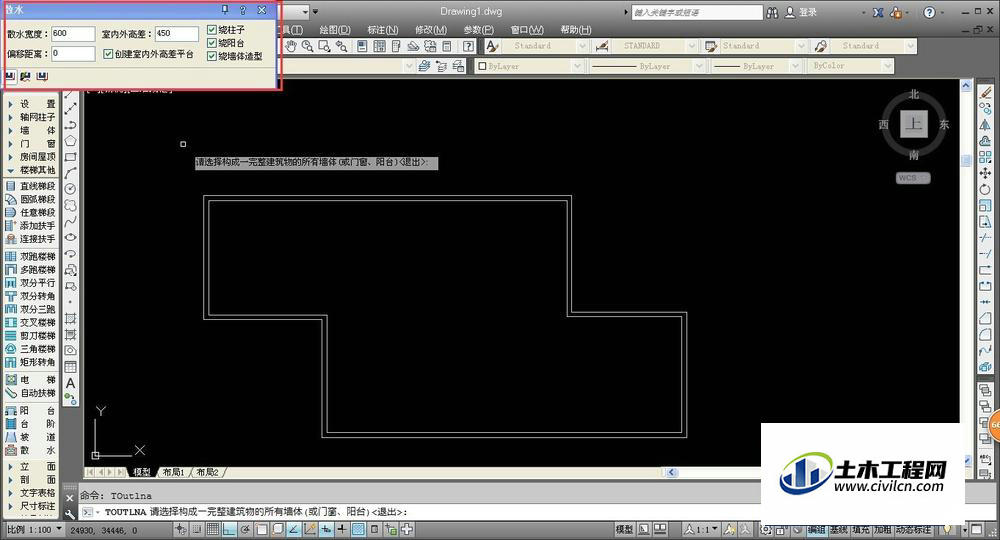Open the Layer Properties Manager icon
Image resolution: width=1000 pixels, height=540 pixels.
(x=424, y=66)
